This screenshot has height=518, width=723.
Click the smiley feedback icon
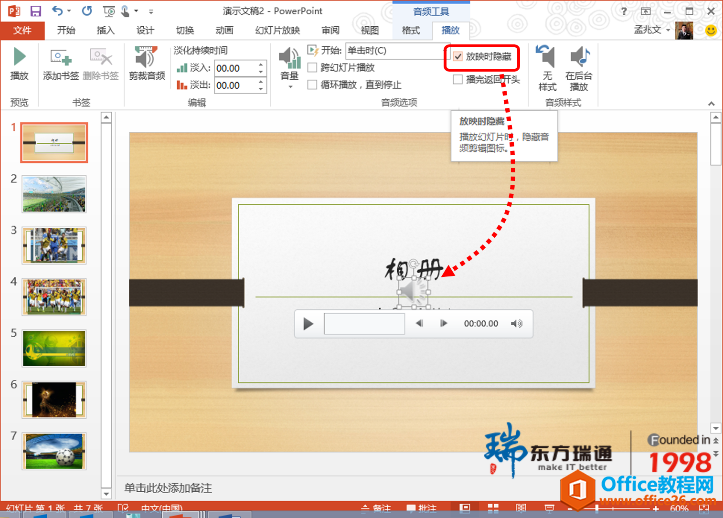pyautogui.click(x=711, y=30)
